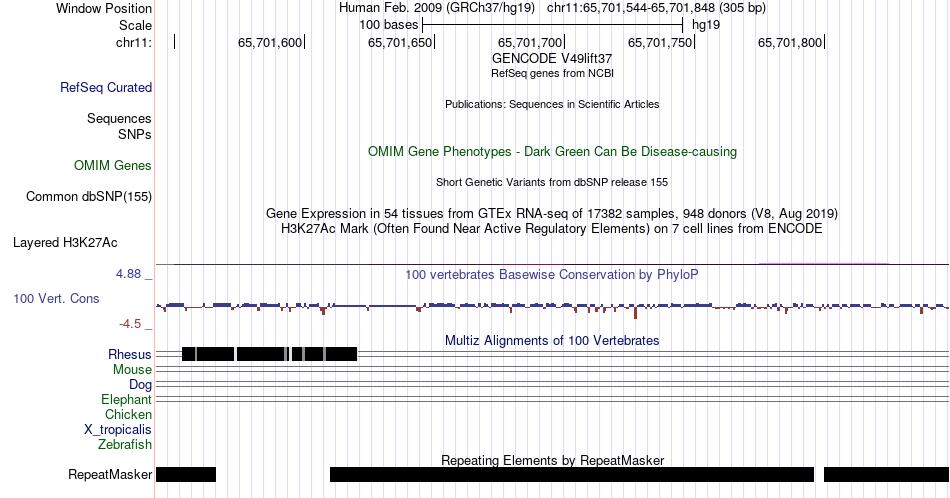Viewport: 950px width, 498px height.
Task: Click position marker 65,701,600 on ruler
Action: pyautogui.click(x=270, y=42)
